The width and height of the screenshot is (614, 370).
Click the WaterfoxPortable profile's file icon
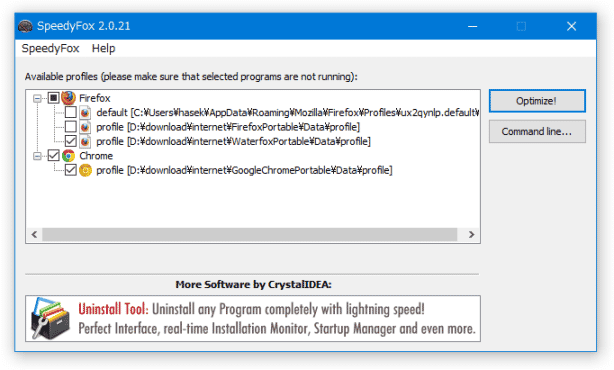click(x=85, y=141)
